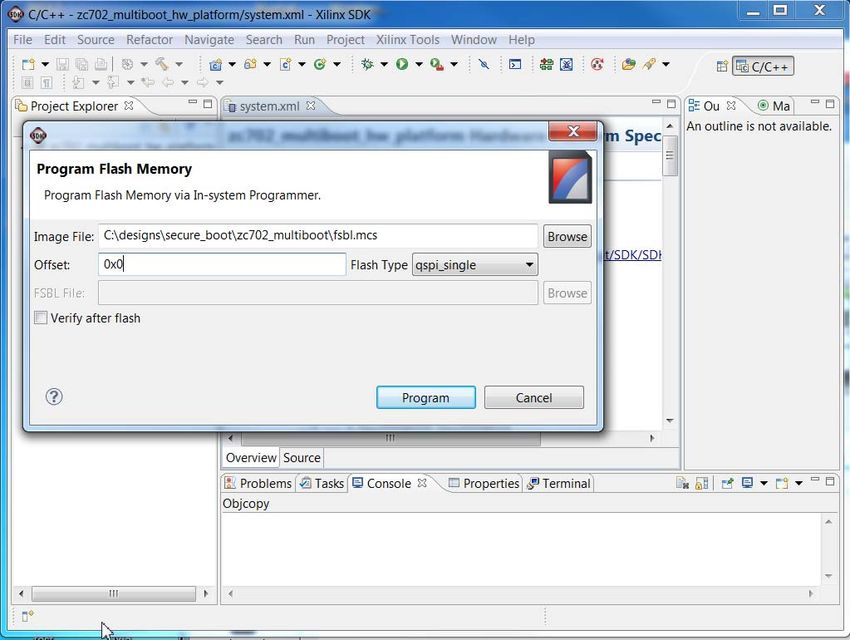The image size is (850, 640).
Task: Click the Print toolbar icon
Action: click(101, 64)
